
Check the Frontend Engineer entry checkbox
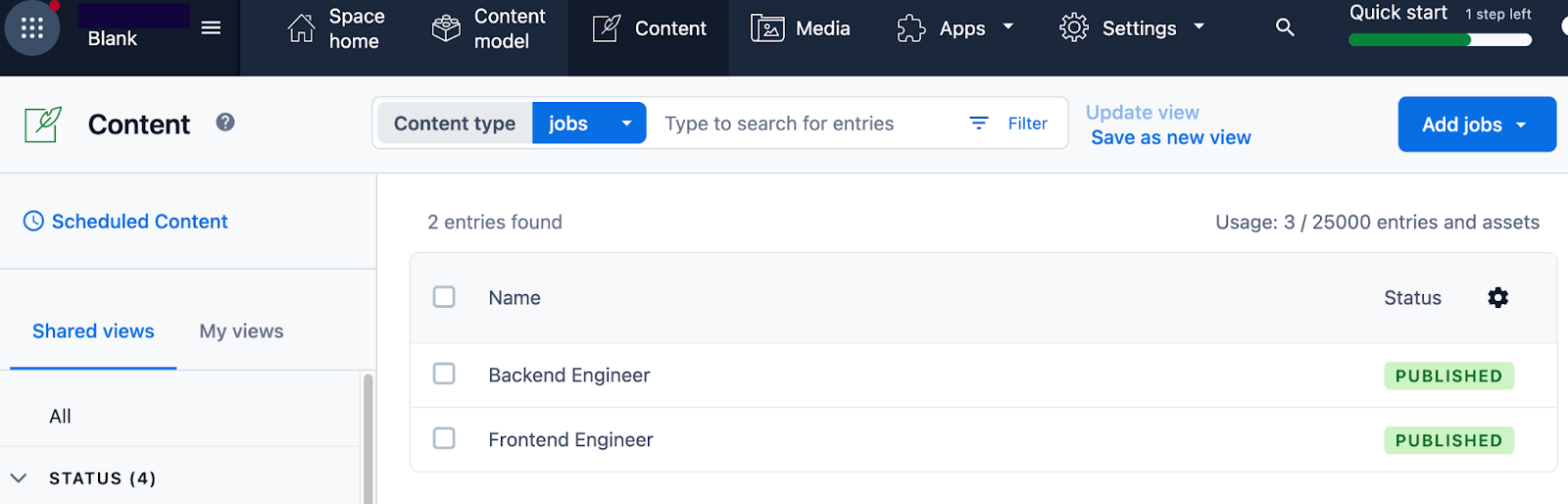click(444, 438)
